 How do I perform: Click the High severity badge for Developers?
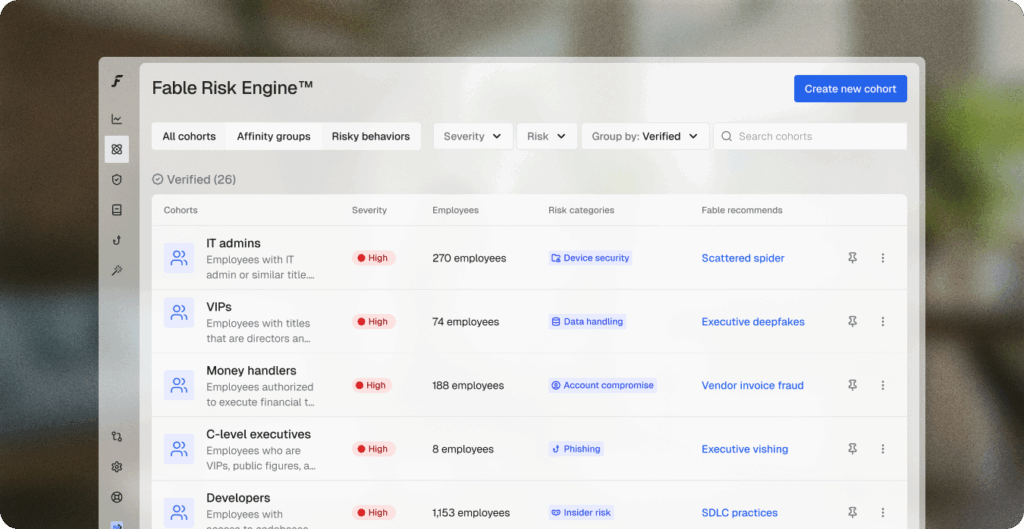point(374,513)
